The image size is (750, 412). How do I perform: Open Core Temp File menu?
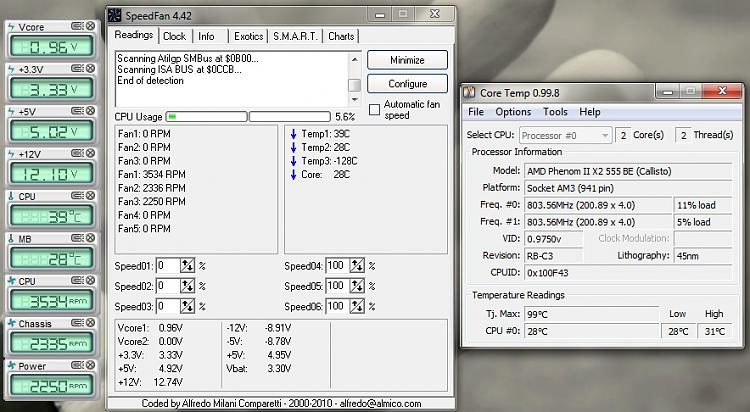pyautogui.click(x=476, y=112)
